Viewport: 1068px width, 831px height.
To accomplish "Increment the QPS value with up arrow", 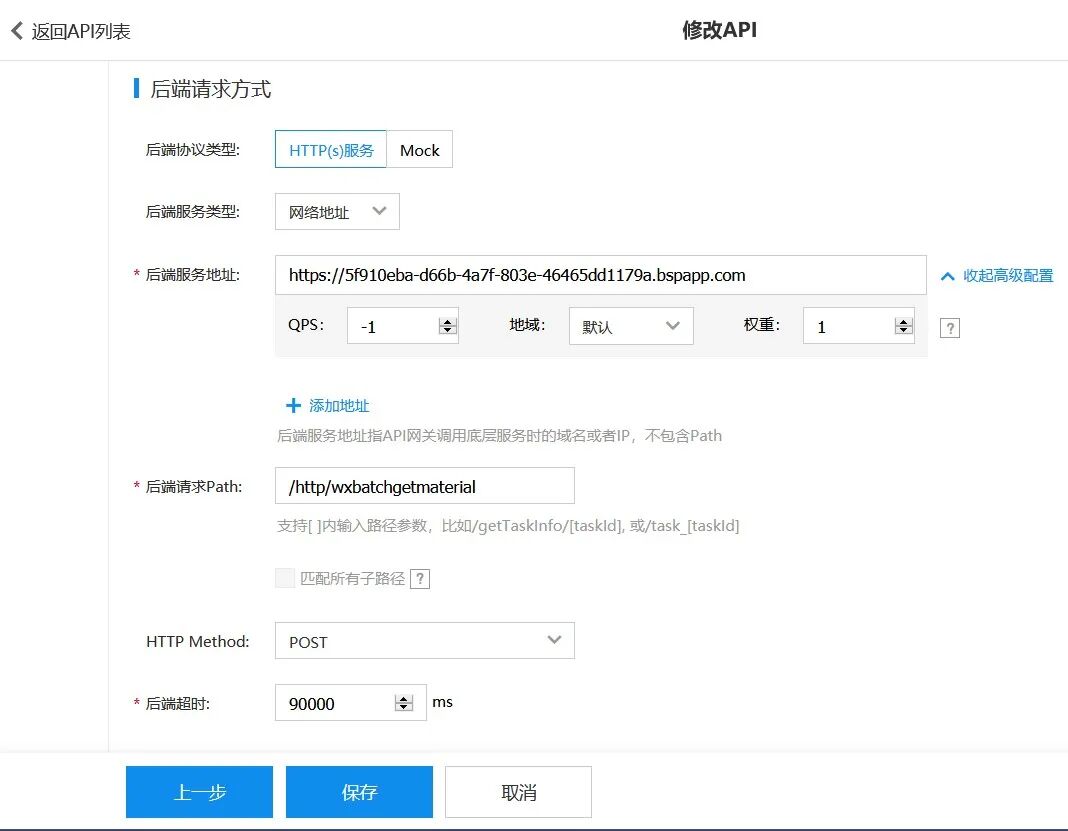I will pos(447,320).
